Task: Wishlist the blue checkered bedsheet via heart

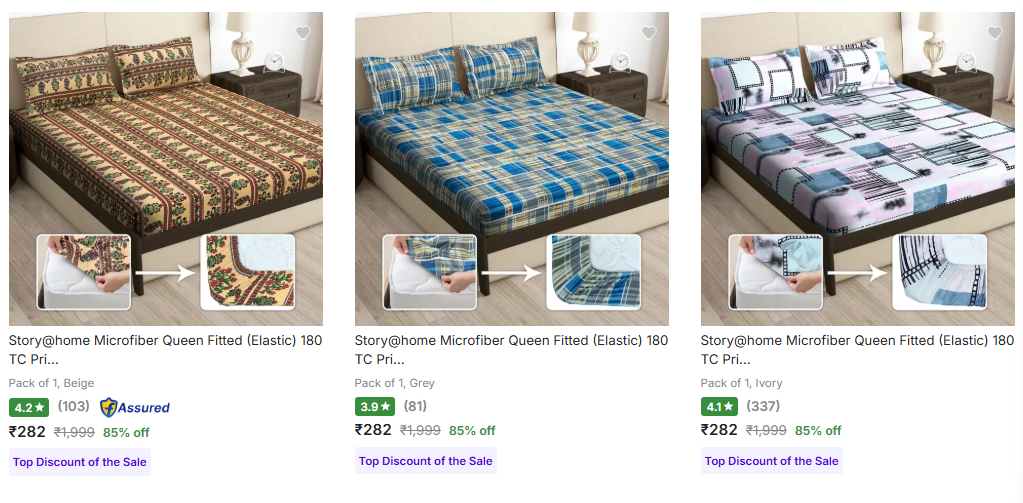Action: 648,33
